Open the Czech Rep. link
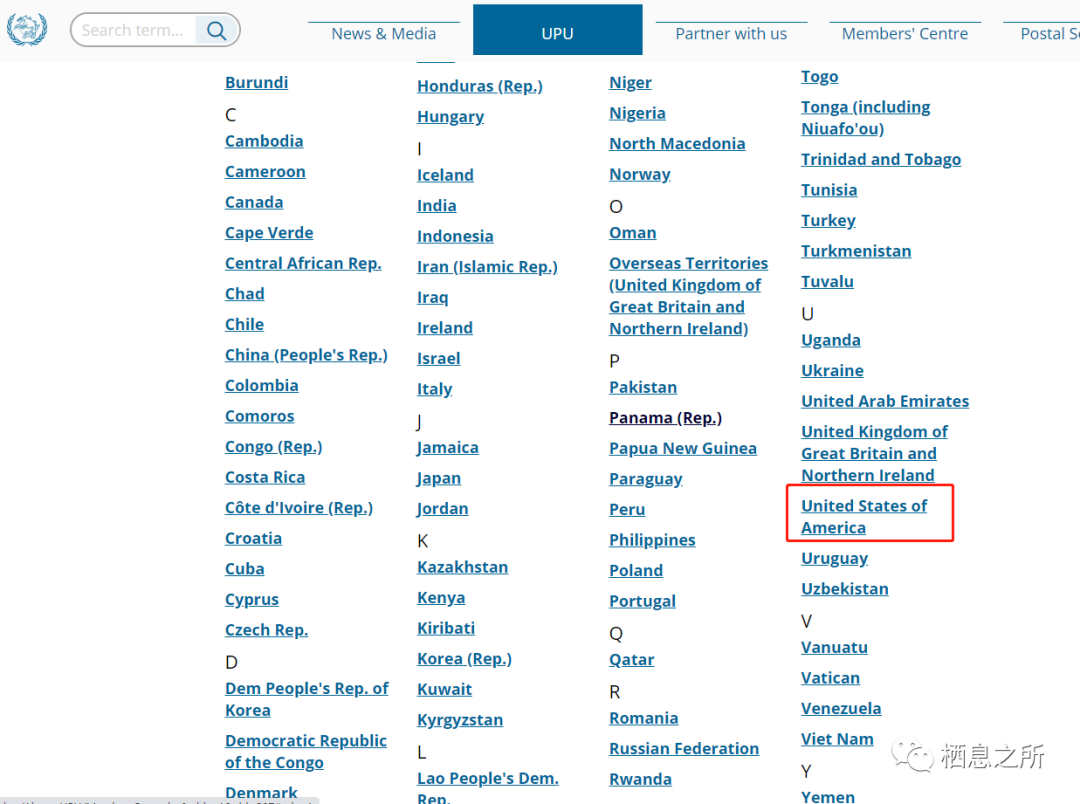Image resolution: width=1080 pixels, height=804 pixels. pyautogui.click(x=267, y=630)
